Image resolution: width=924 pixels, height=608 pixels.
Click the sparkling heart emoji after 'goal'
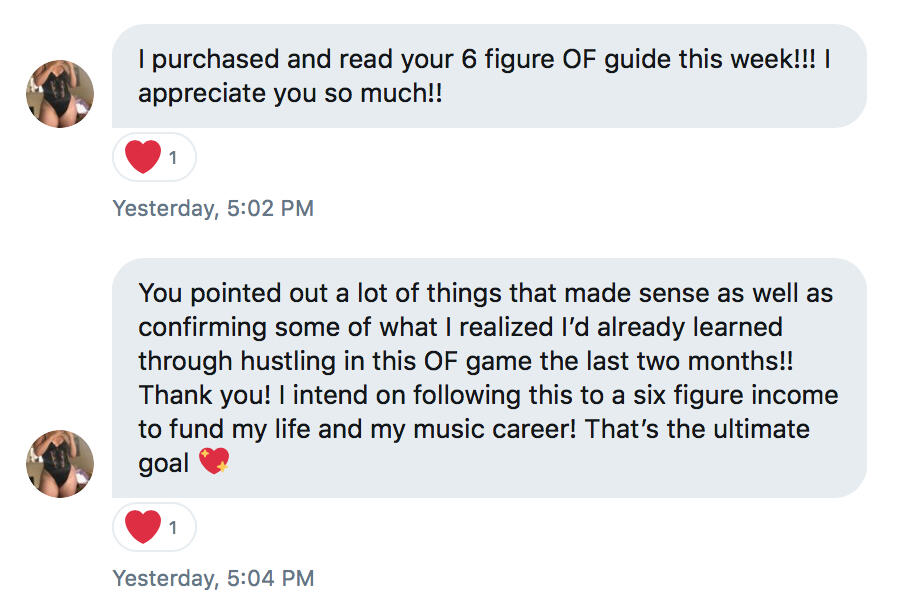coord(214,463)
